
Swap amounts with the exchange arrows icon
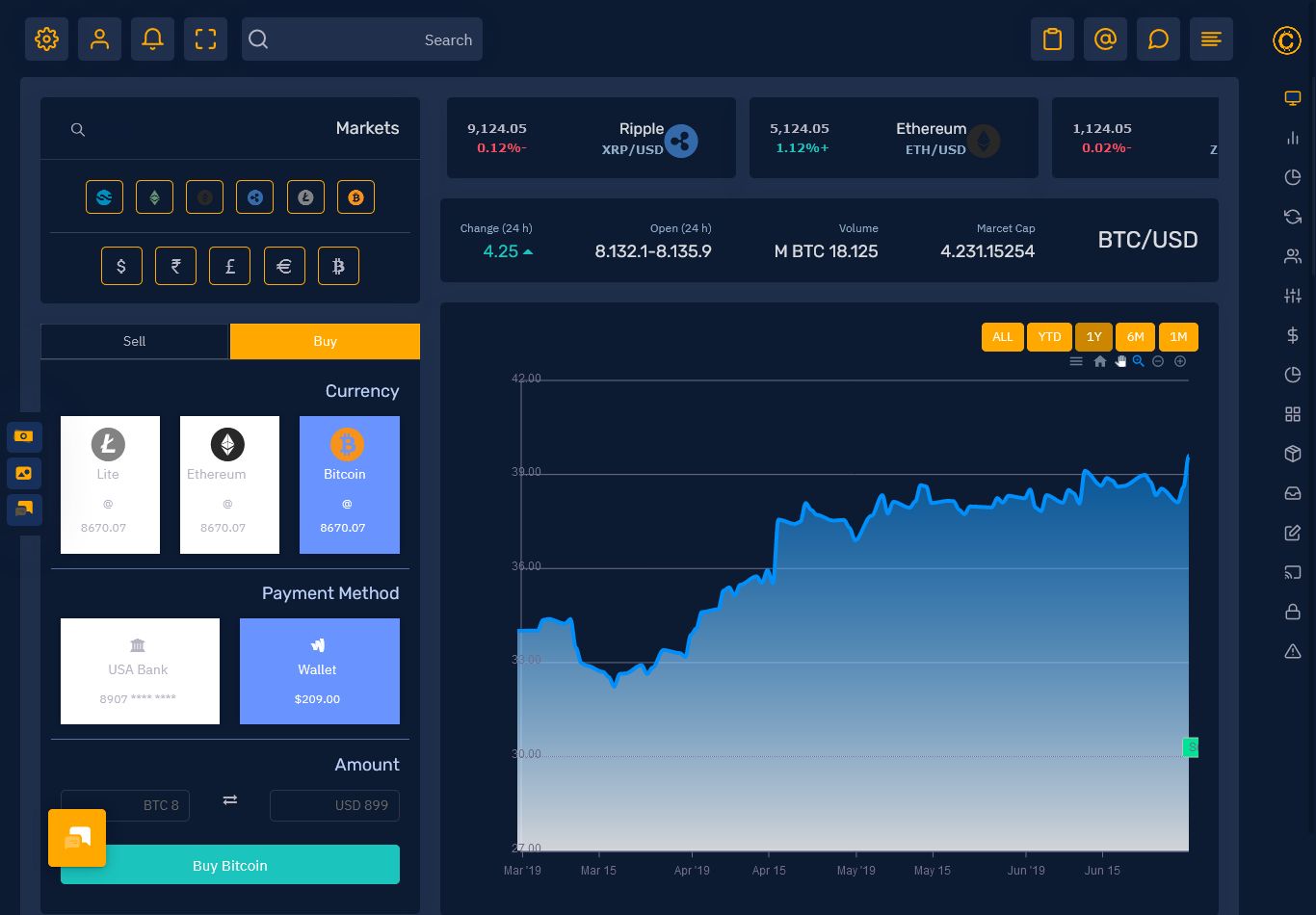tap(229, 800)
